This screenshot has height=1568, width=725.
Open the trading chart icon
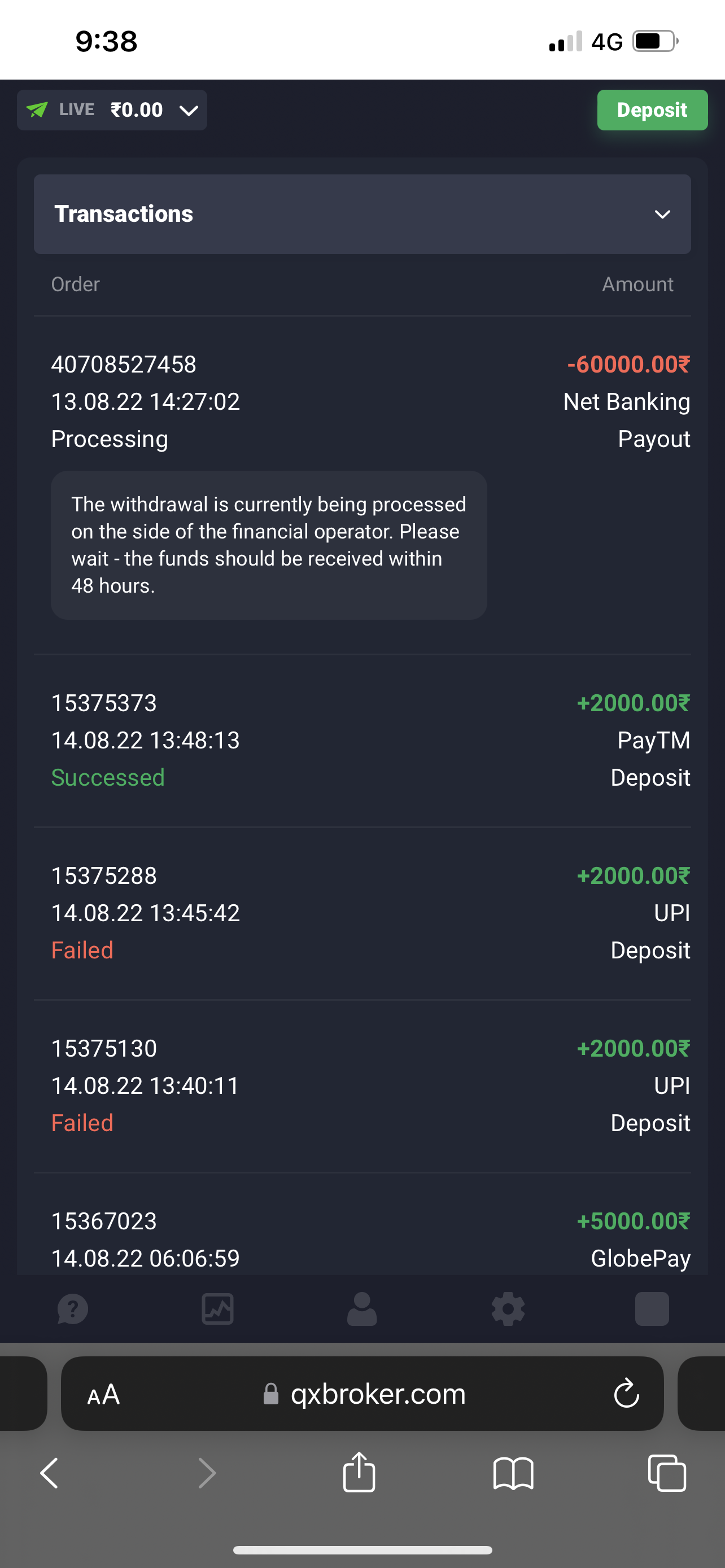[x=217, y=1309]
